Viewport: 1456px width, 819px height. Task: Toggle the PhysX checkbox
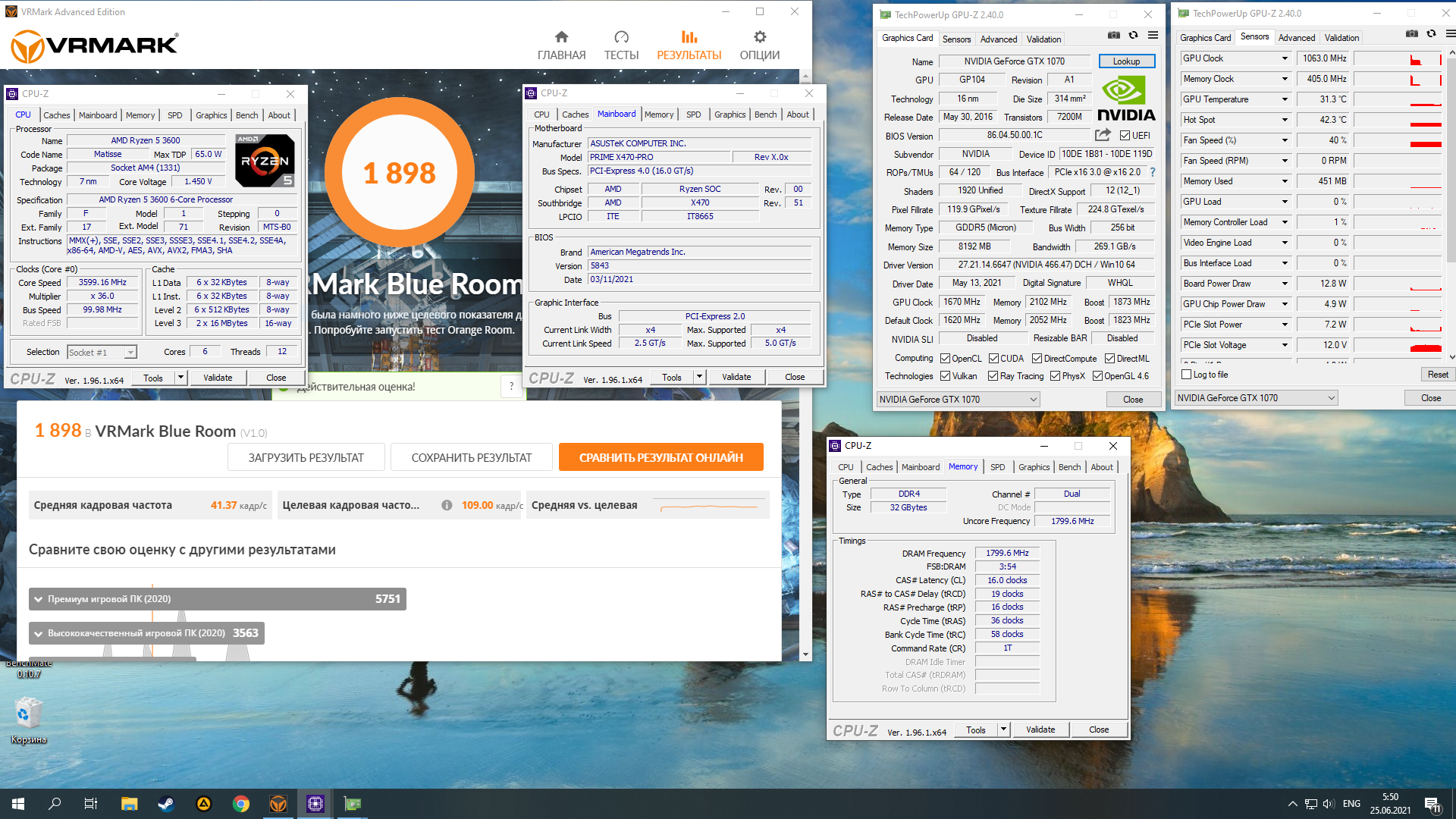point(1055,376)
